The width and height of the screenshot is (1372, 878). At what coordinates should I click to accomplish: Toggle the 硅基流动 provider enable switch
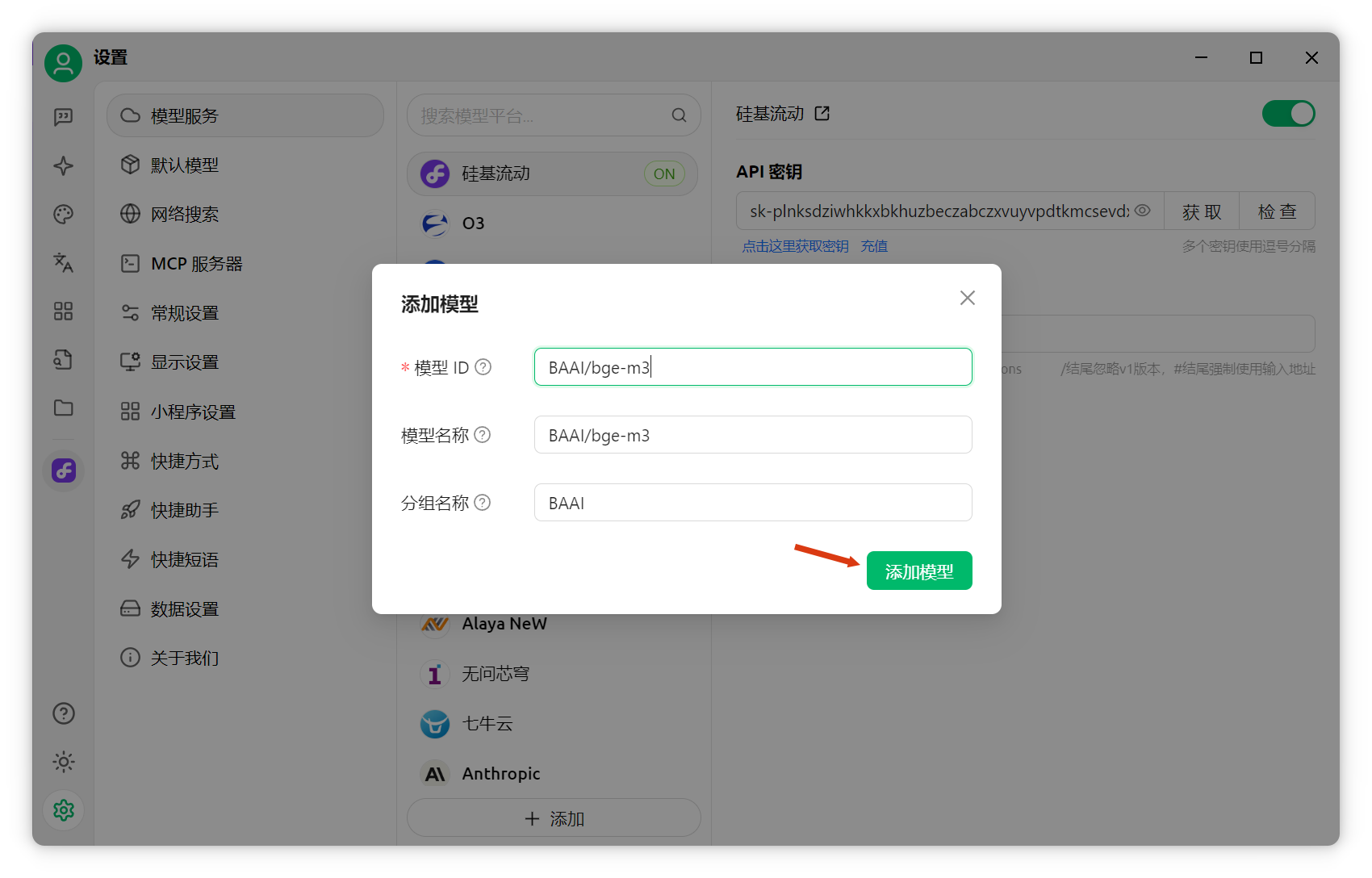pos(1288,114)
